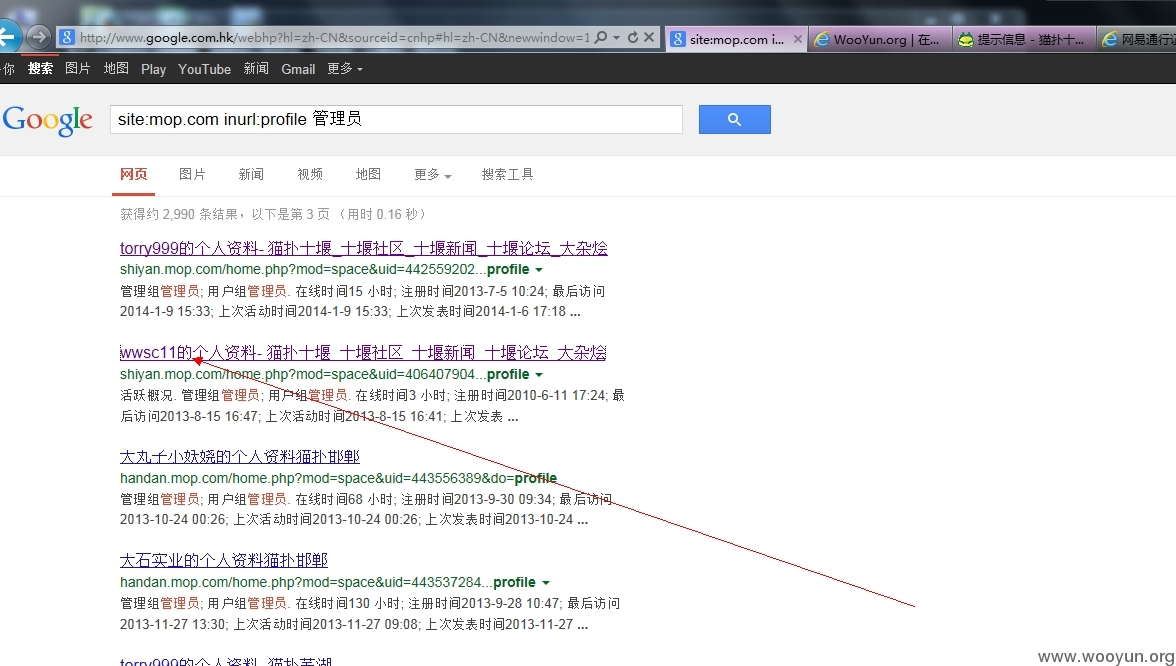Open 新闻 in Google top bar
Image resolution: width=1176 pixels, height=666 pixels.
(256, 69)
